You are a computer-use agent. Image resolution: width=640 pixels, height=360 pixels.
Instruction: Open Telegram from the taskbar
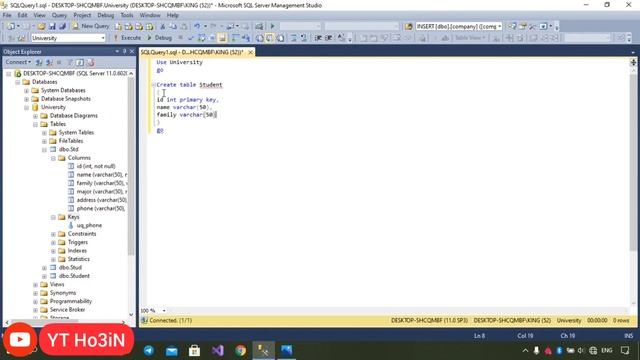coord(149,351)
